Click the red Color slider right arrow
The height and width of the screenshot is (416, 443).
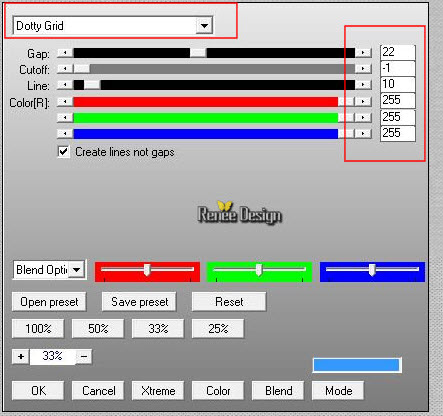click(x=363, y=101)
